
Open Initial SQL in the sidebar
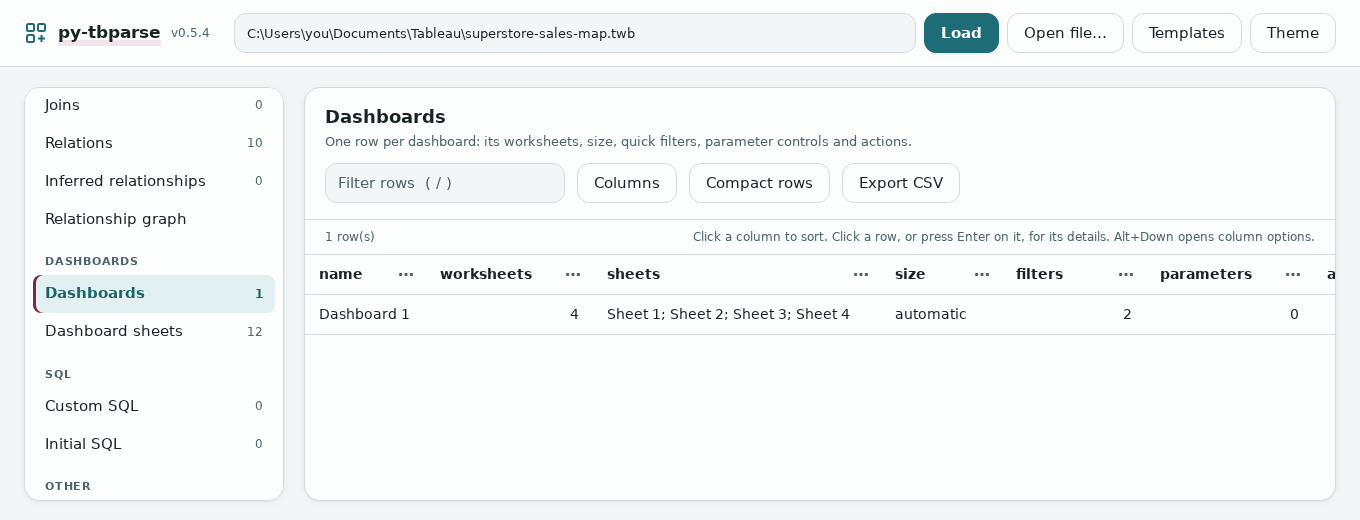click(x=154, y=444)
